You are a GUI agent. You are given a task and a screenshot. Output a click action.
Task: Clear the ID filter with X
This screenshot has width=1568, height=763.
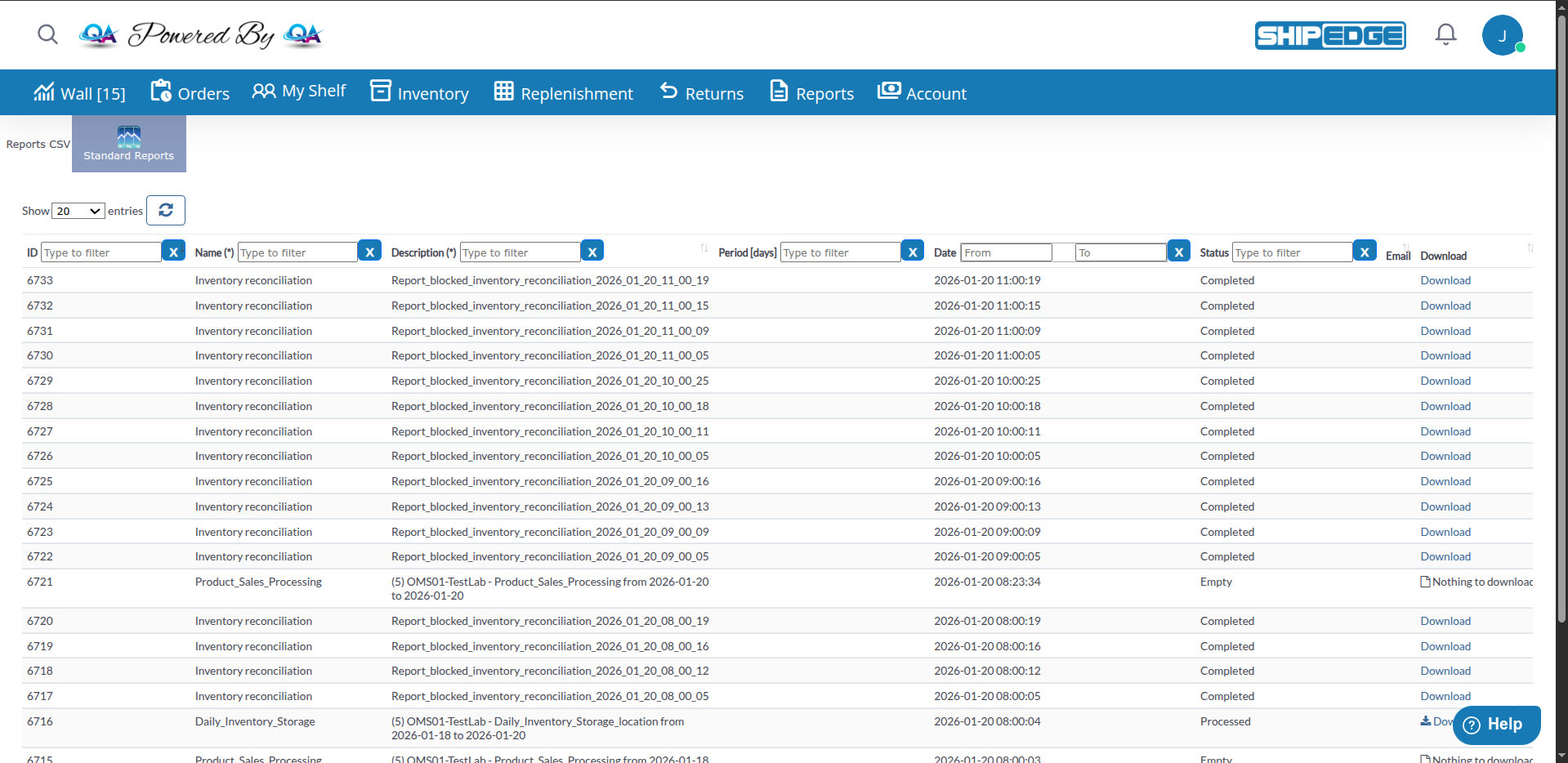(173, 252)
